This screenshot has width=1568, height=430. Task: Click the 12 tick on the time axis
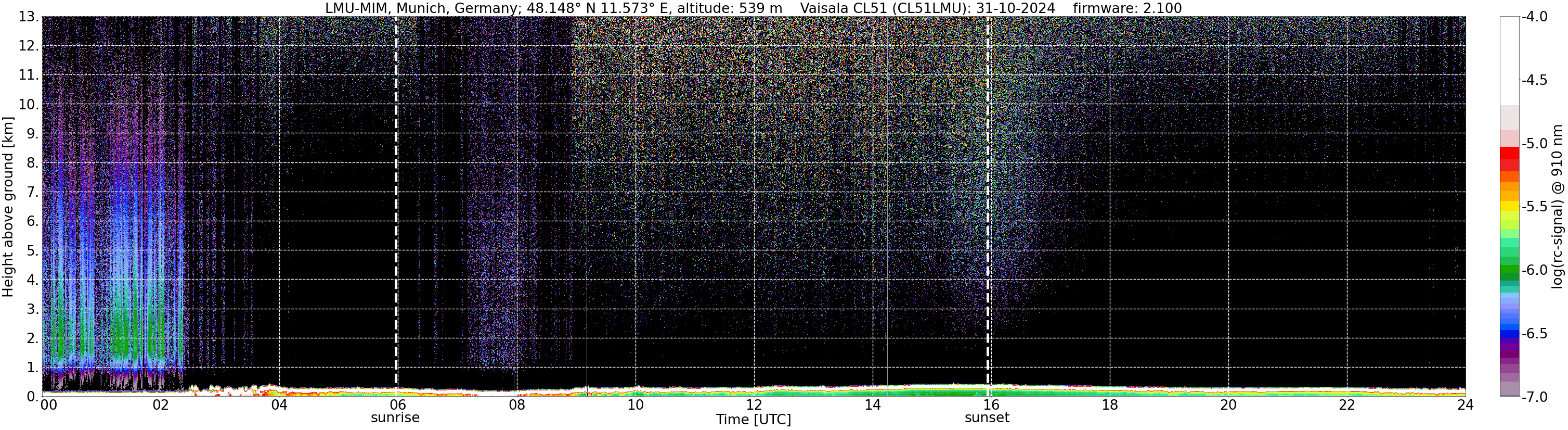754,405
